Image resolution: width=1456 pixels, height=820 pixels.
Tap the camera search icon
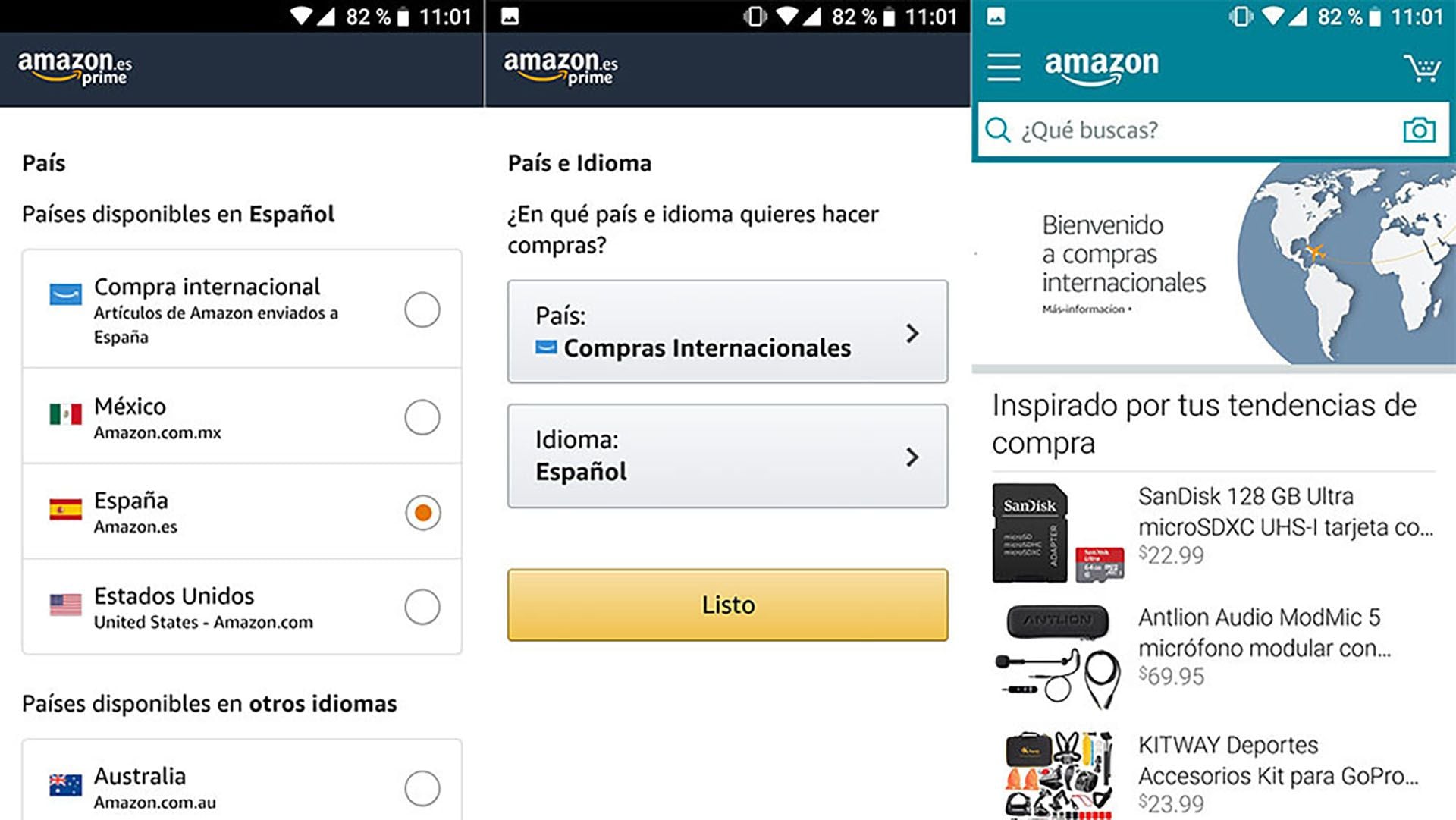(1419, 130)
